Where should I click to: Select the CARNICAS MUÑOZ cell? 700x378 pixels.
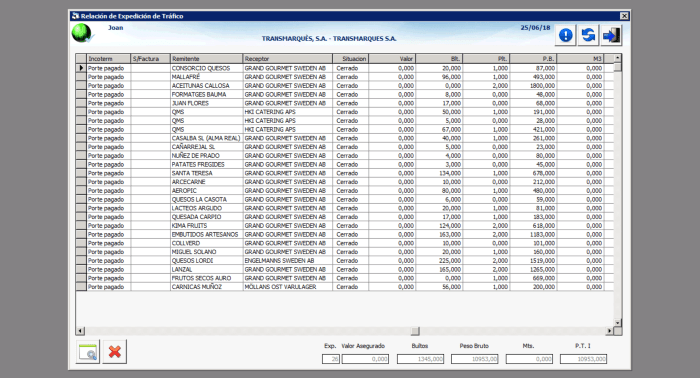coord(207,287)
